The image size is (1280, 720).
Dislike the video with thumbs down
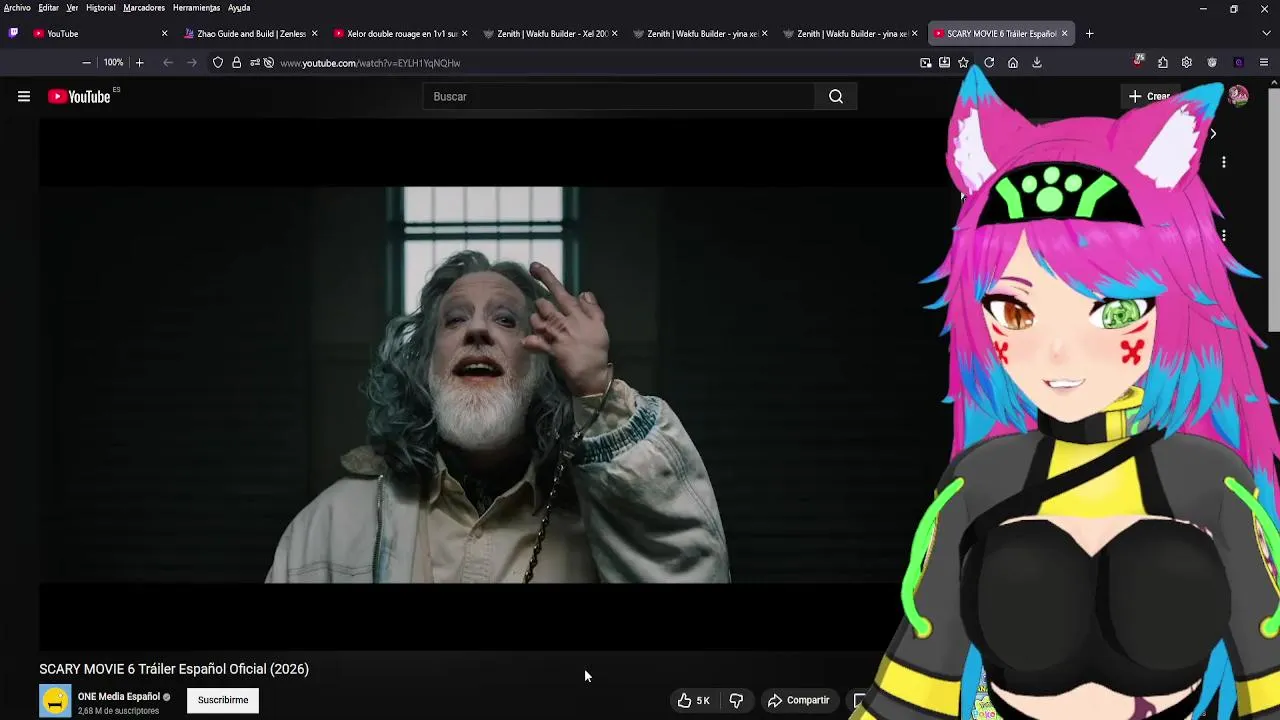point(736,700)
